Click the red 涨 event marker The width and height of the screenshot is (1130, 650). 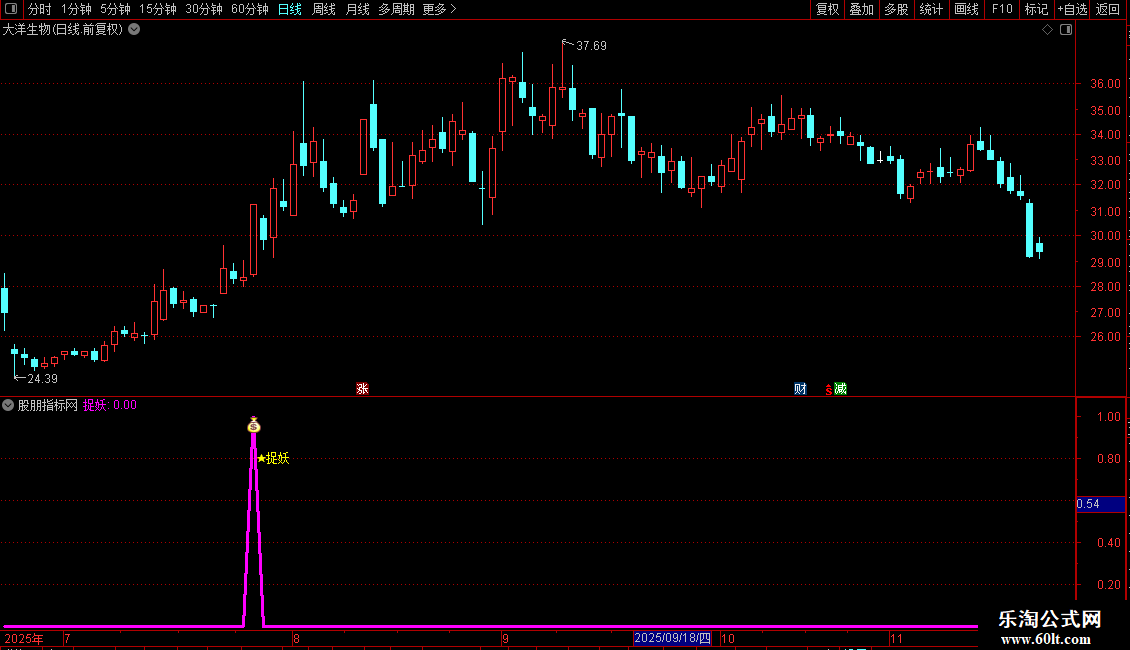click(x=362, y=388)
